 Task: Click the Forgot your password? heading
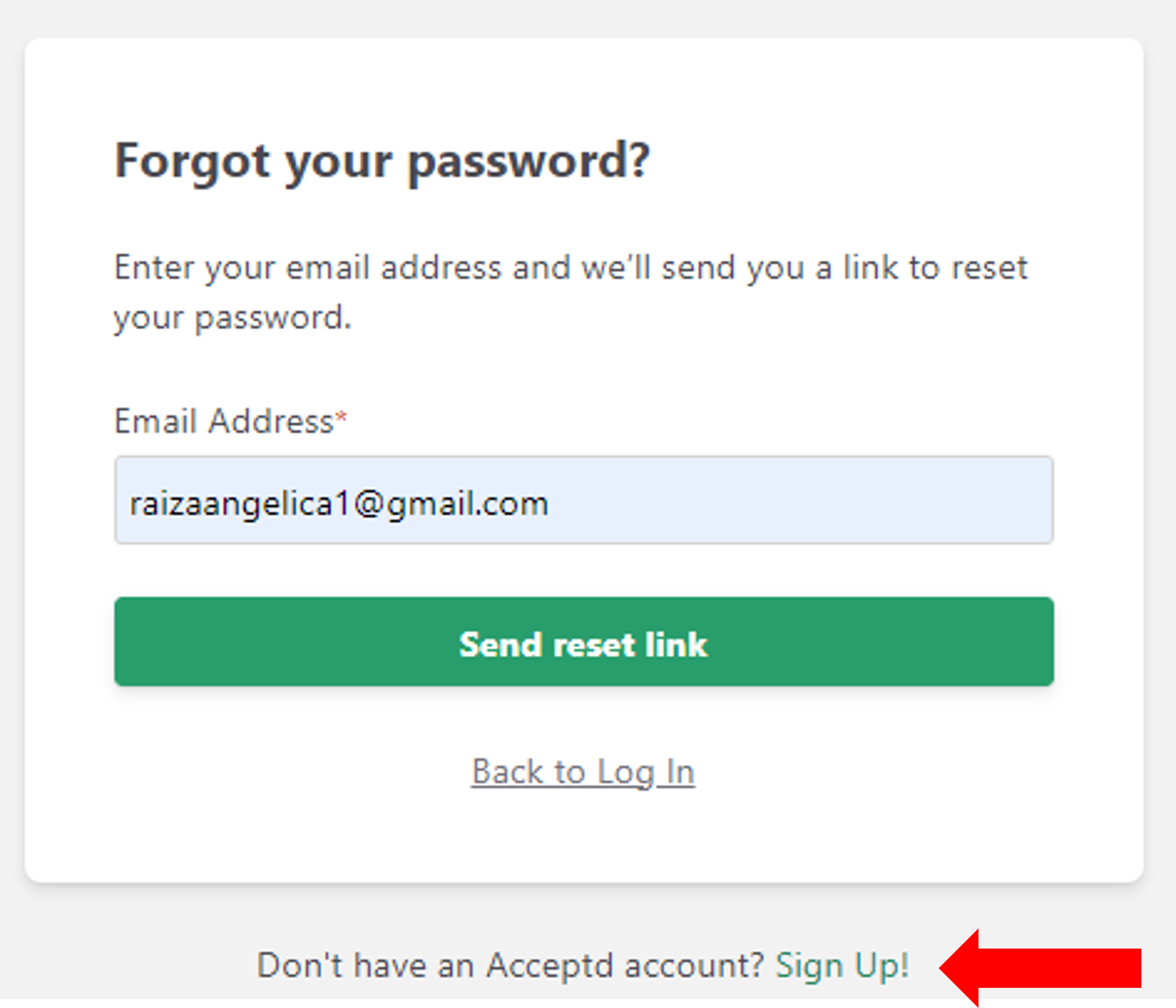click(x=382, y=162)
